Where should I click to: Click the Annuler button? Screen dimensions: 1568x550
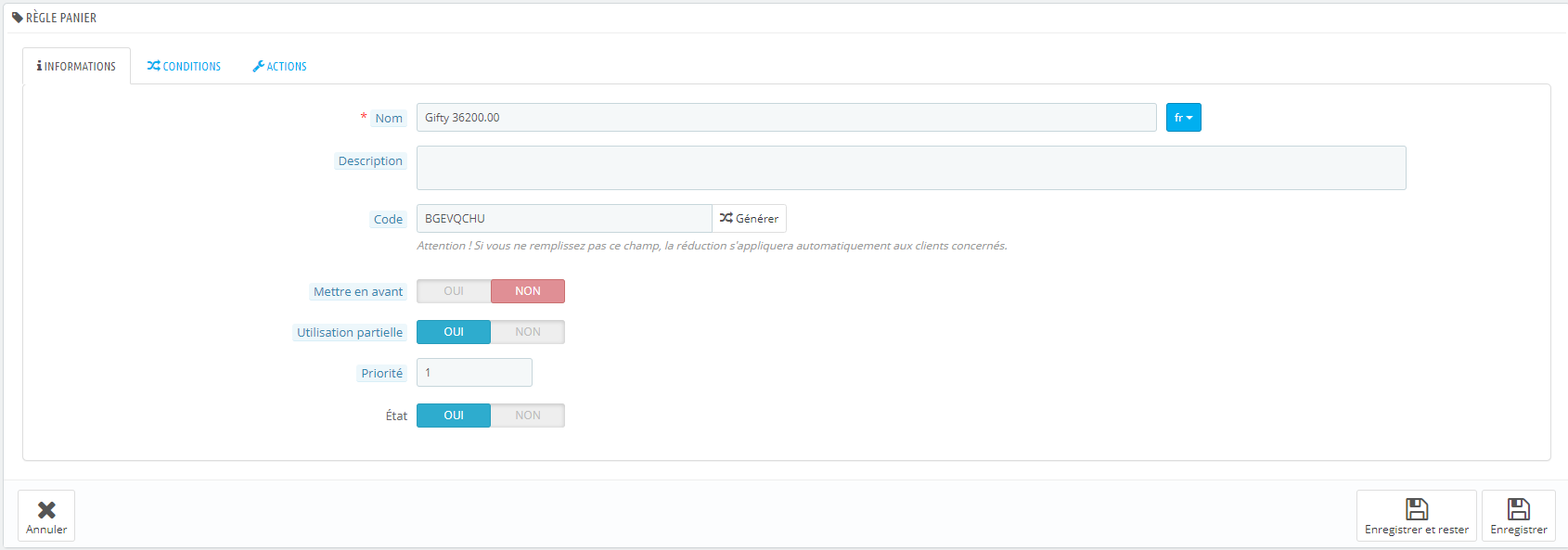click(x=46, y=516)
